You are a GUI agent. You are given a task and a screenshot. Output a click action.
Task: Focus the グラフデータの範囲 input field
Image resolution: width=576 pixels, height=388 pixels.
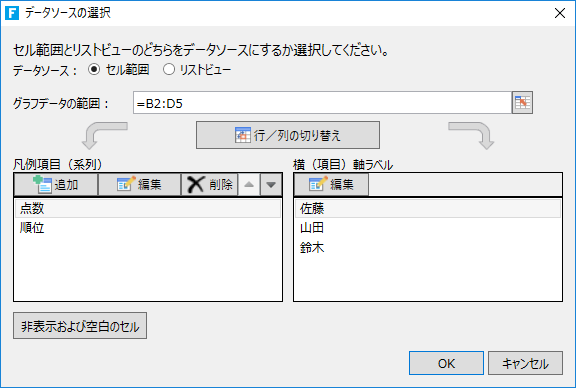point(322,103)
